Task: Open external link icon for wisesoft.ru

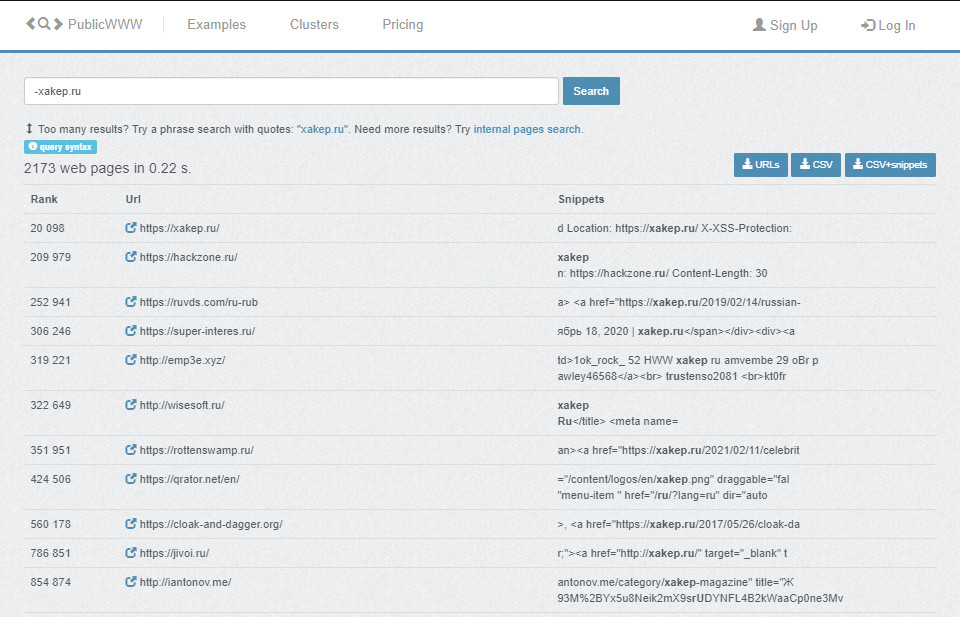Action: tap(130, 405)
